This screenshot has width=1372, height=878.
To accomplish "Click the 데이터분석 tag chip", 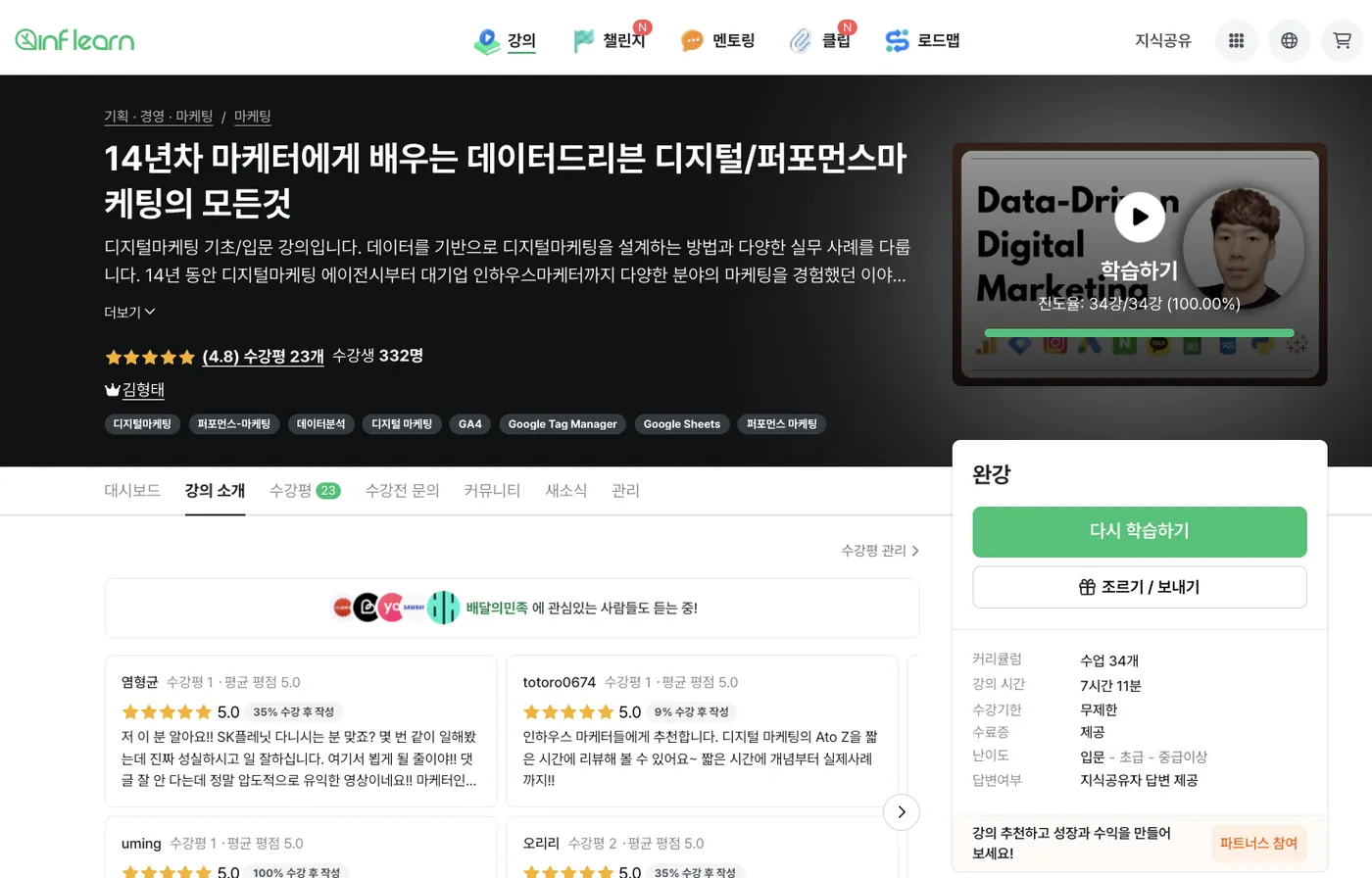I will click(x=320, y=424).
